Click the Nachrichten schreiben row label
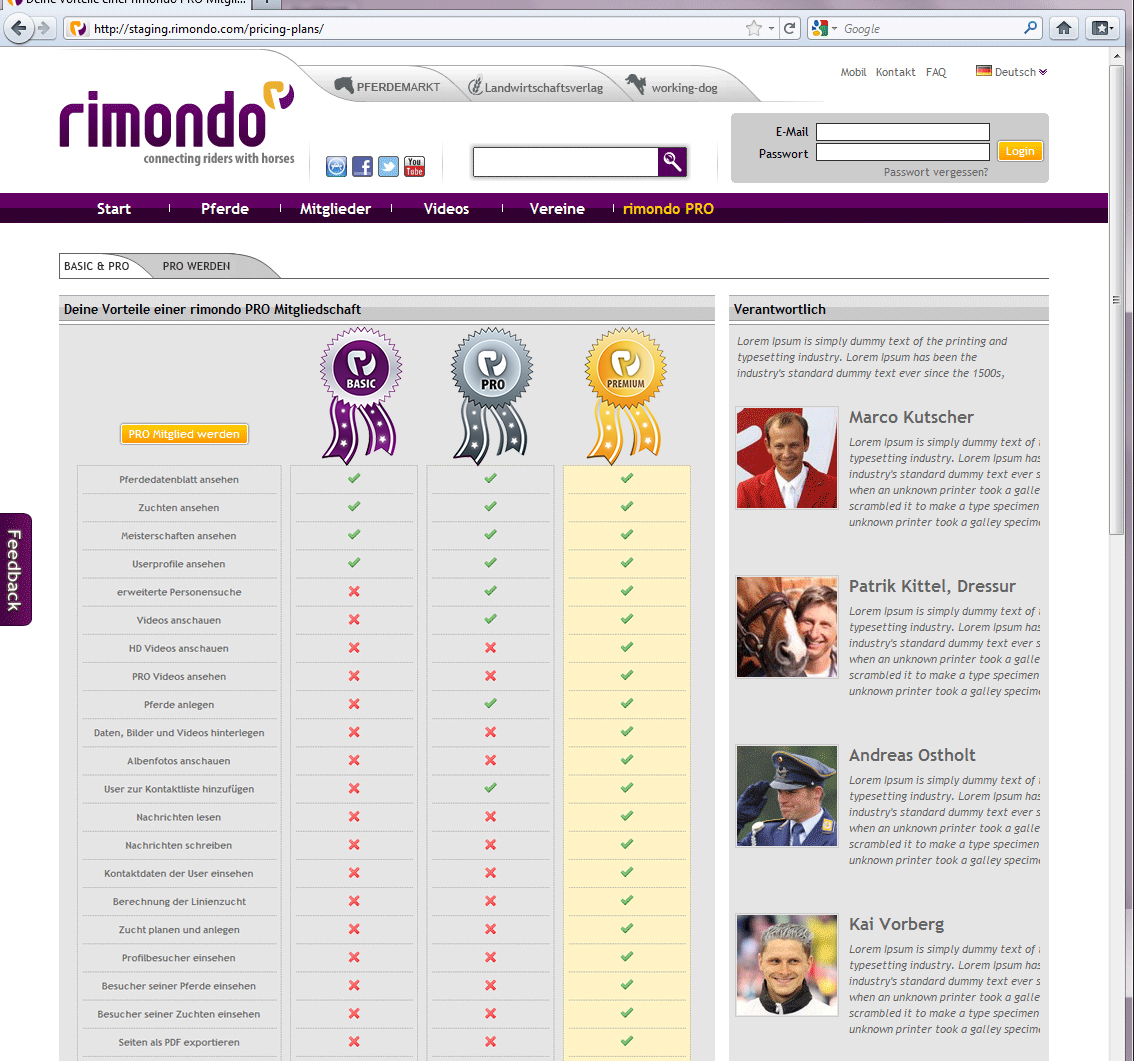This screenshot has width=1134, height=1061. [x=179, y=845]
